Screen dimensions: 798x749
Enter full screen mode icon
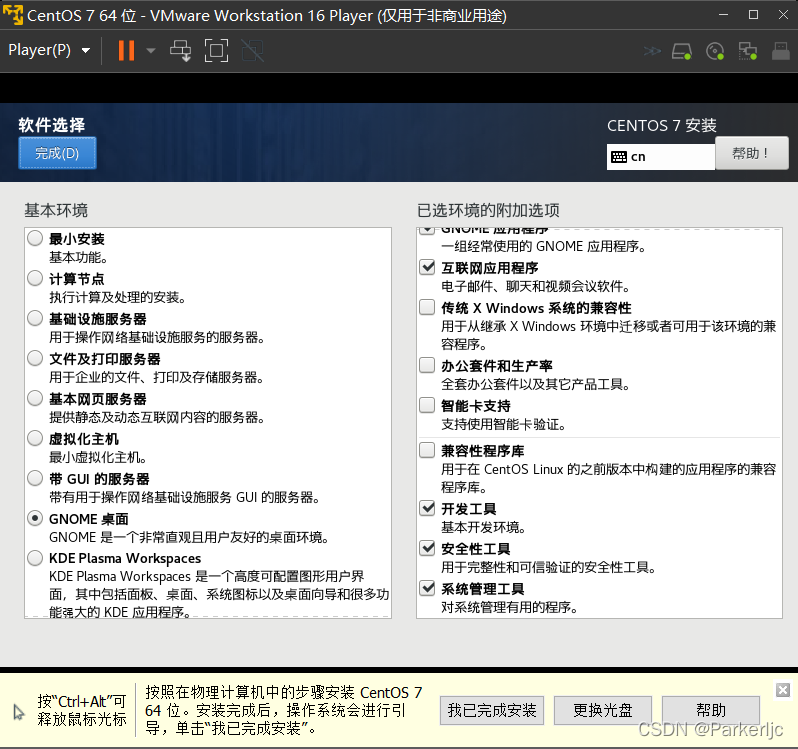(x=216, y=50)
